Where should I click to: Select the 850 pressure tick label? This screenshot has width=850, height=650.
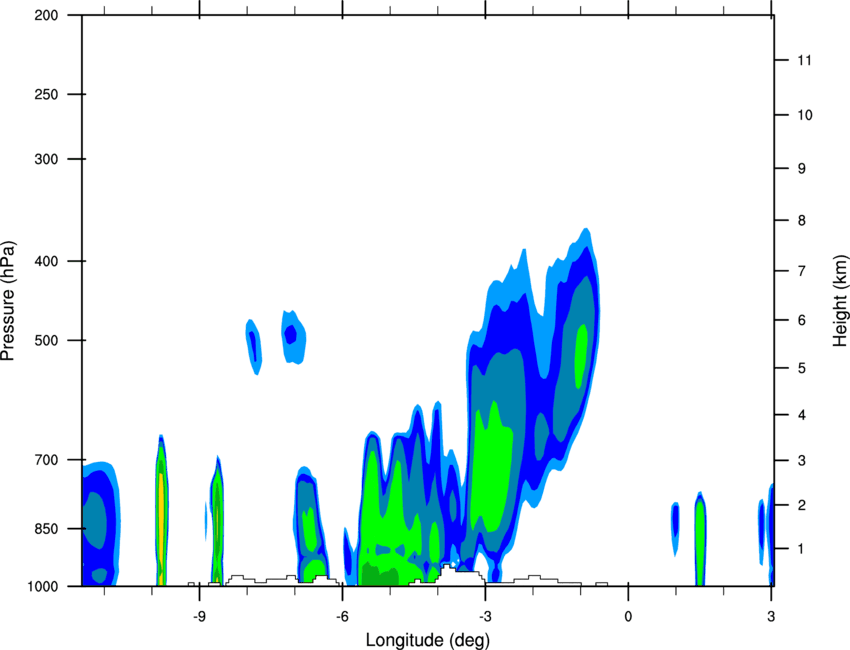tap(46, 529)
